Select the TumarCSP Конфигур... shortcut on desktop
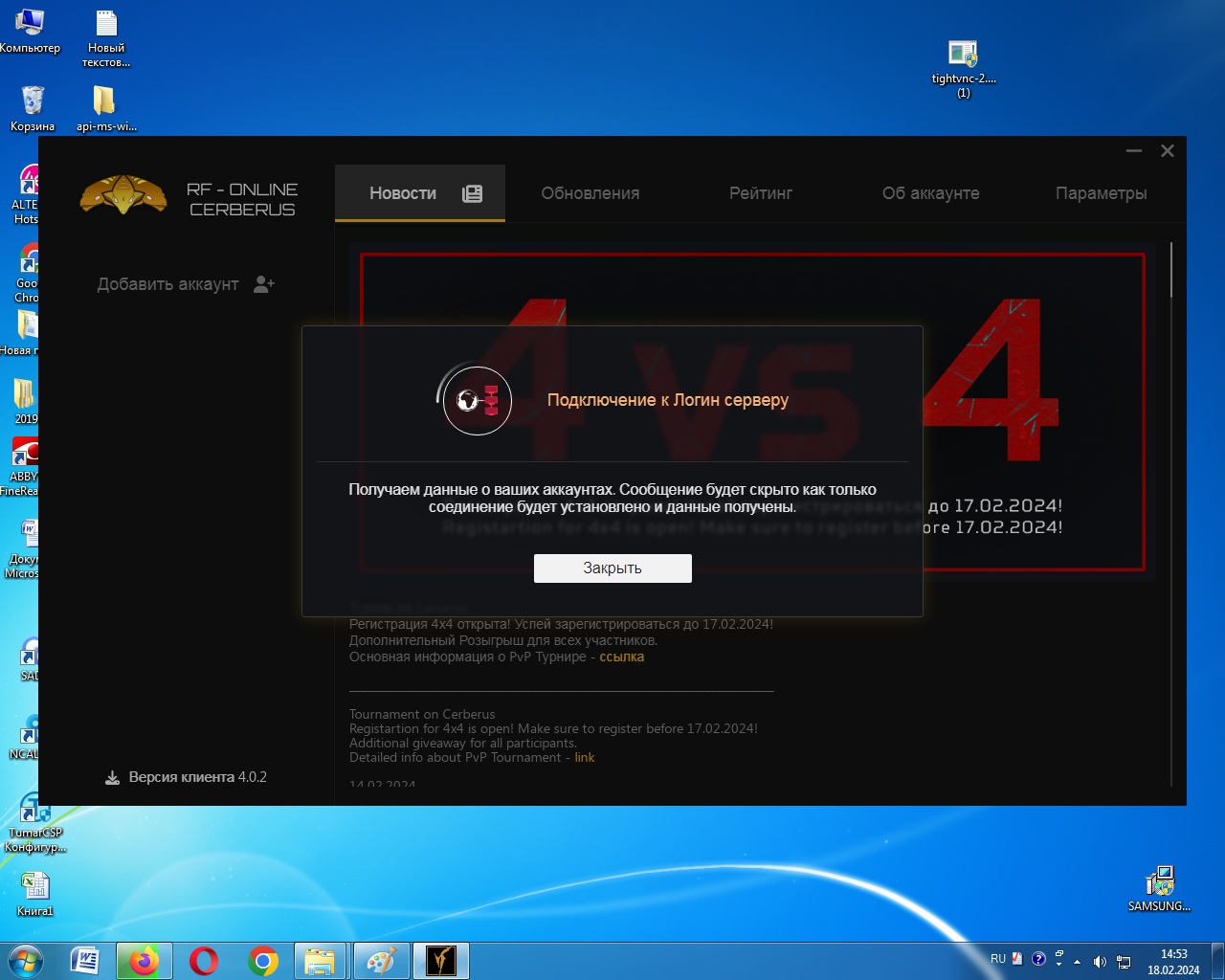 click(35, 823)
